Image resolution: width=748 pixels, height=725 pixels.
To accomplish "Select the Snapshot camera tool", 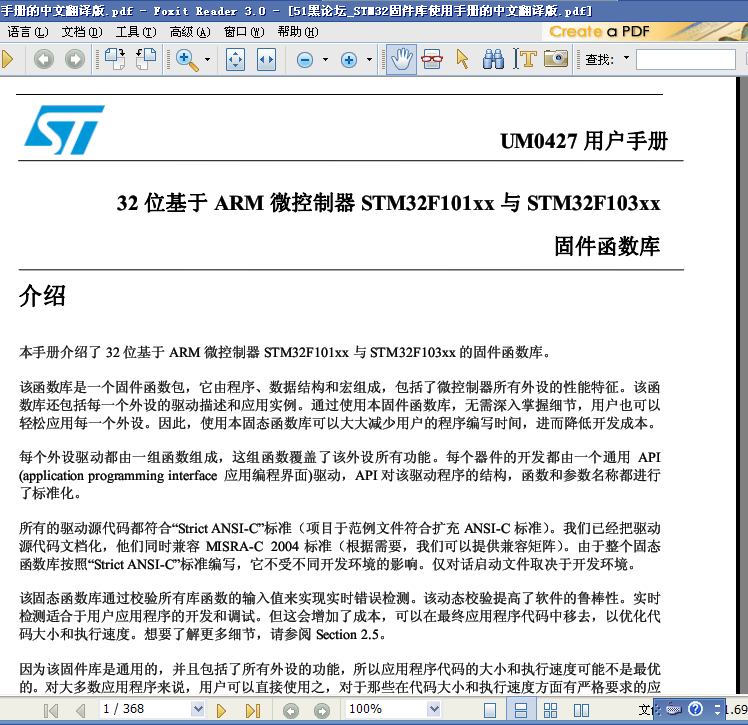I will tap(556, 59).
